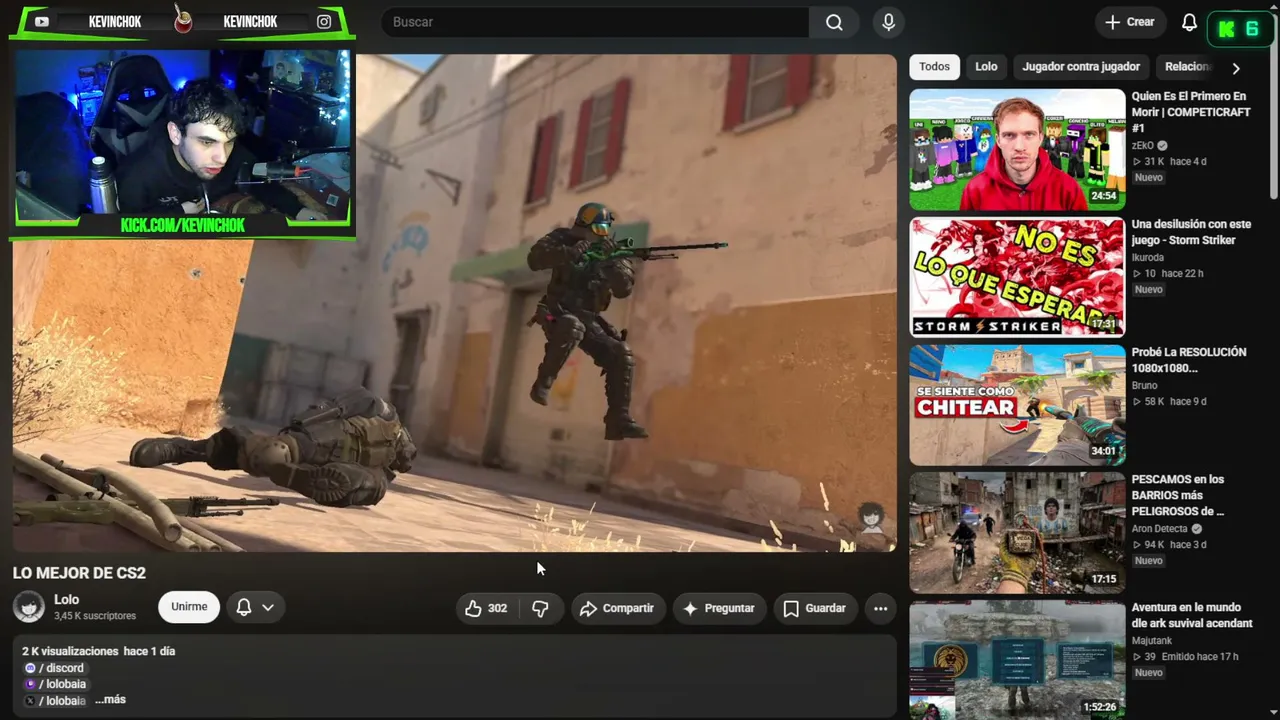Focus the Buscar search field
The height and width of the screenshot is (720, 1280).
[594, 22]
